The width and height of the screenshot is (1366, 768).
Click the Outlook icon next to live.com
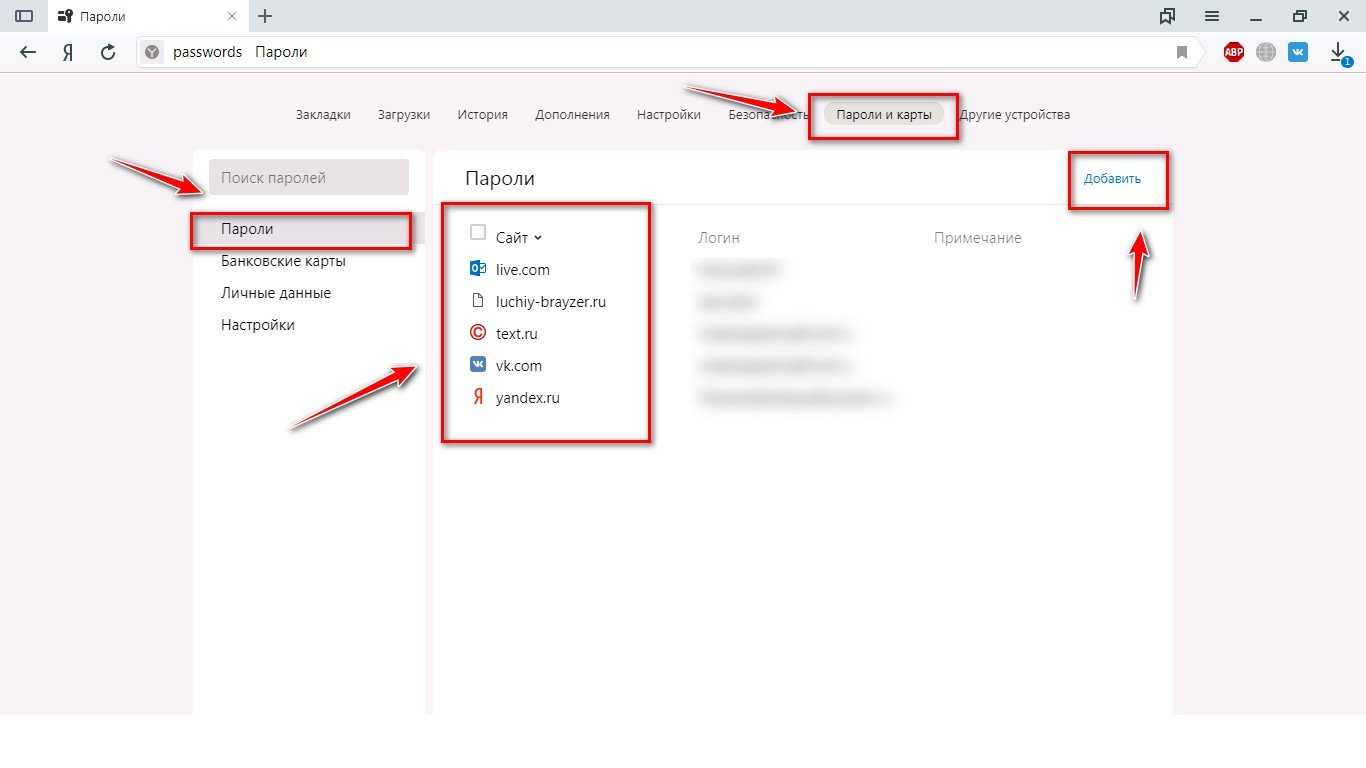point(478,268)
